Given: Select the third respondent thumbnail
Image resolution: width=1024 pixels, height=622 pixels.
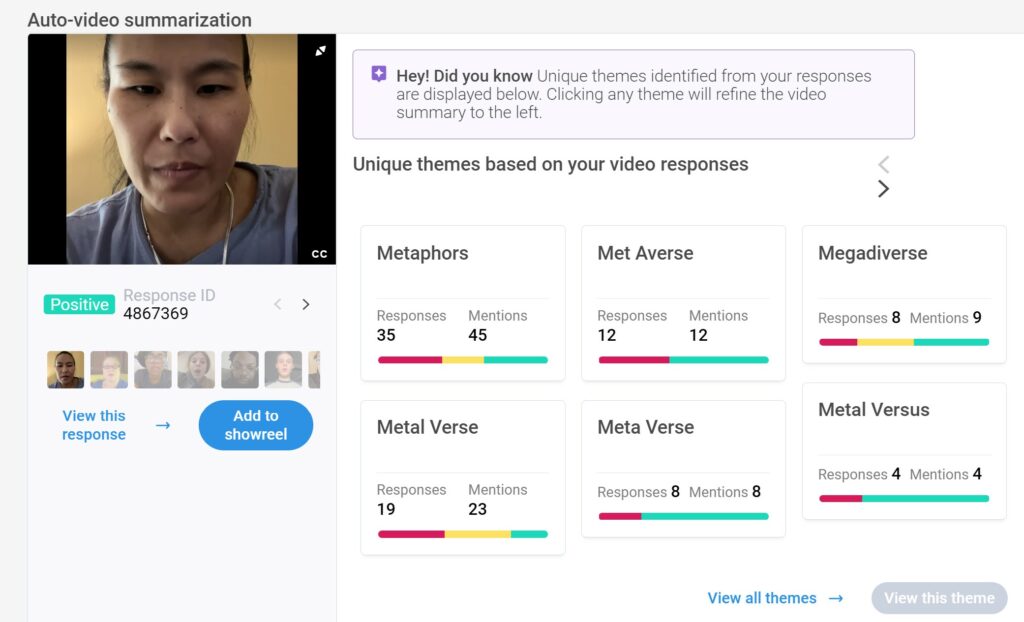Looking at the screenshot, I should pos(153,370).
